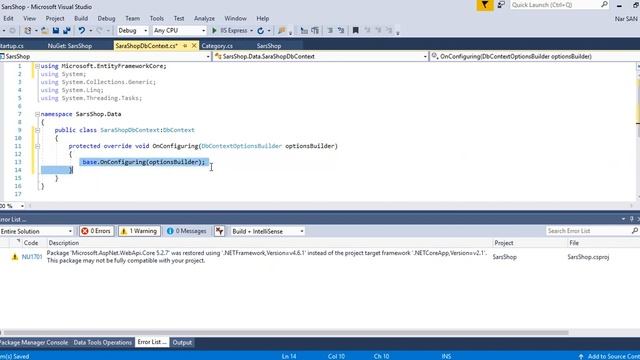Click the increase indent toolbar icon
The height and width of the screenshot is (360, 640).
[x=315, y=31]
